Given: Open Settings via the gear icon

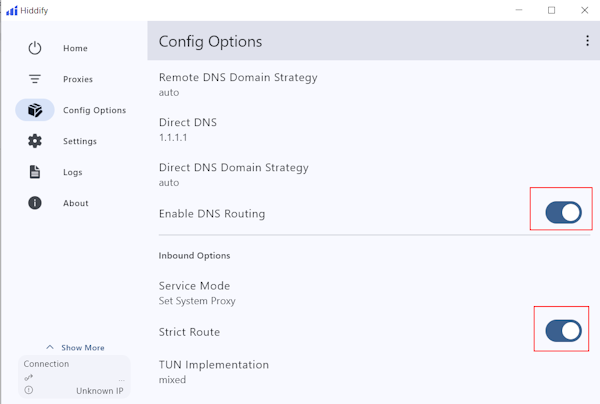Looking at the screenshot, I should [35, 141].
